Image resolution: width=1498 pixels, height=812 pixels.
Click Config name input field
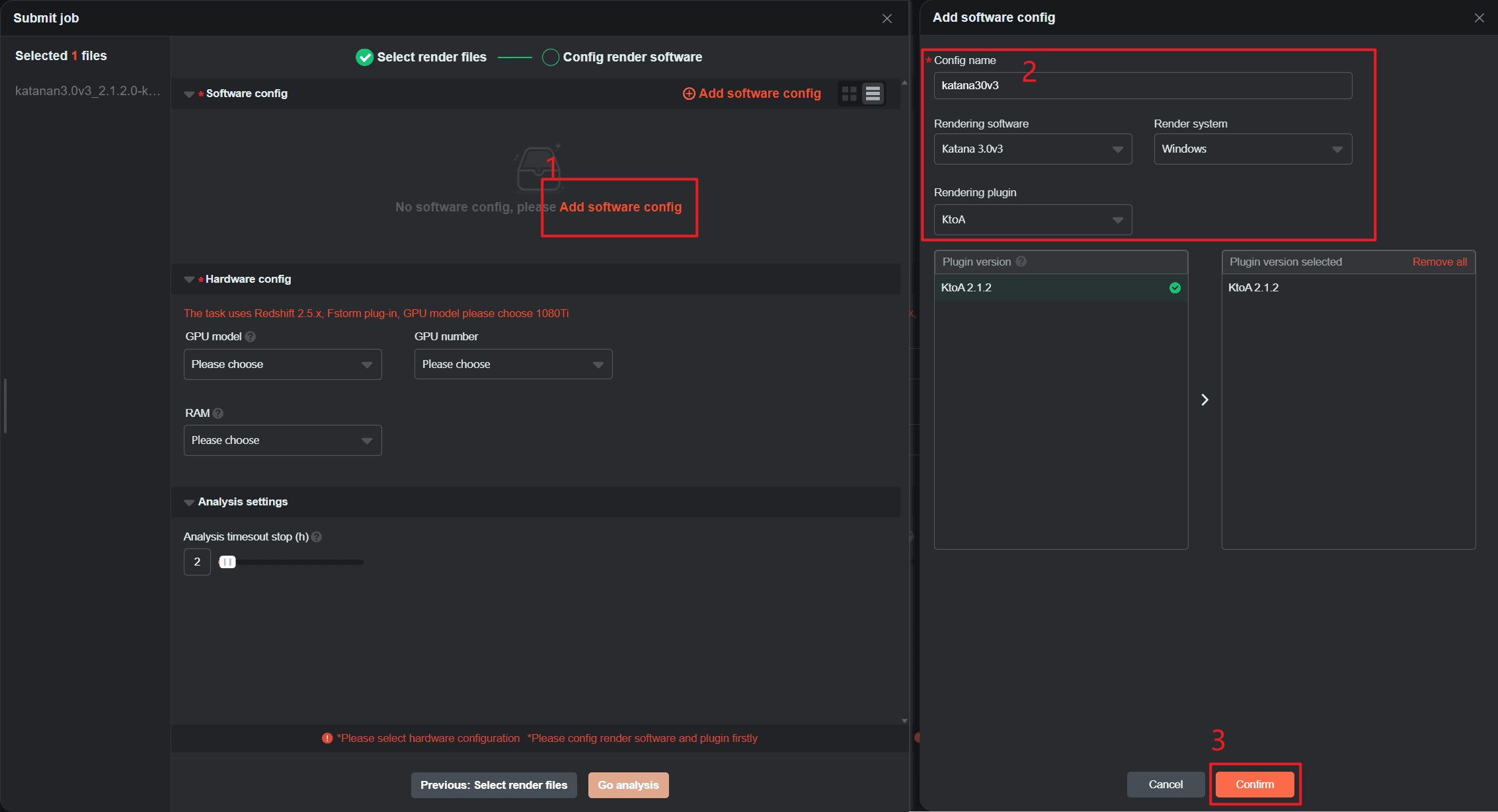(x=1142, y=86)
